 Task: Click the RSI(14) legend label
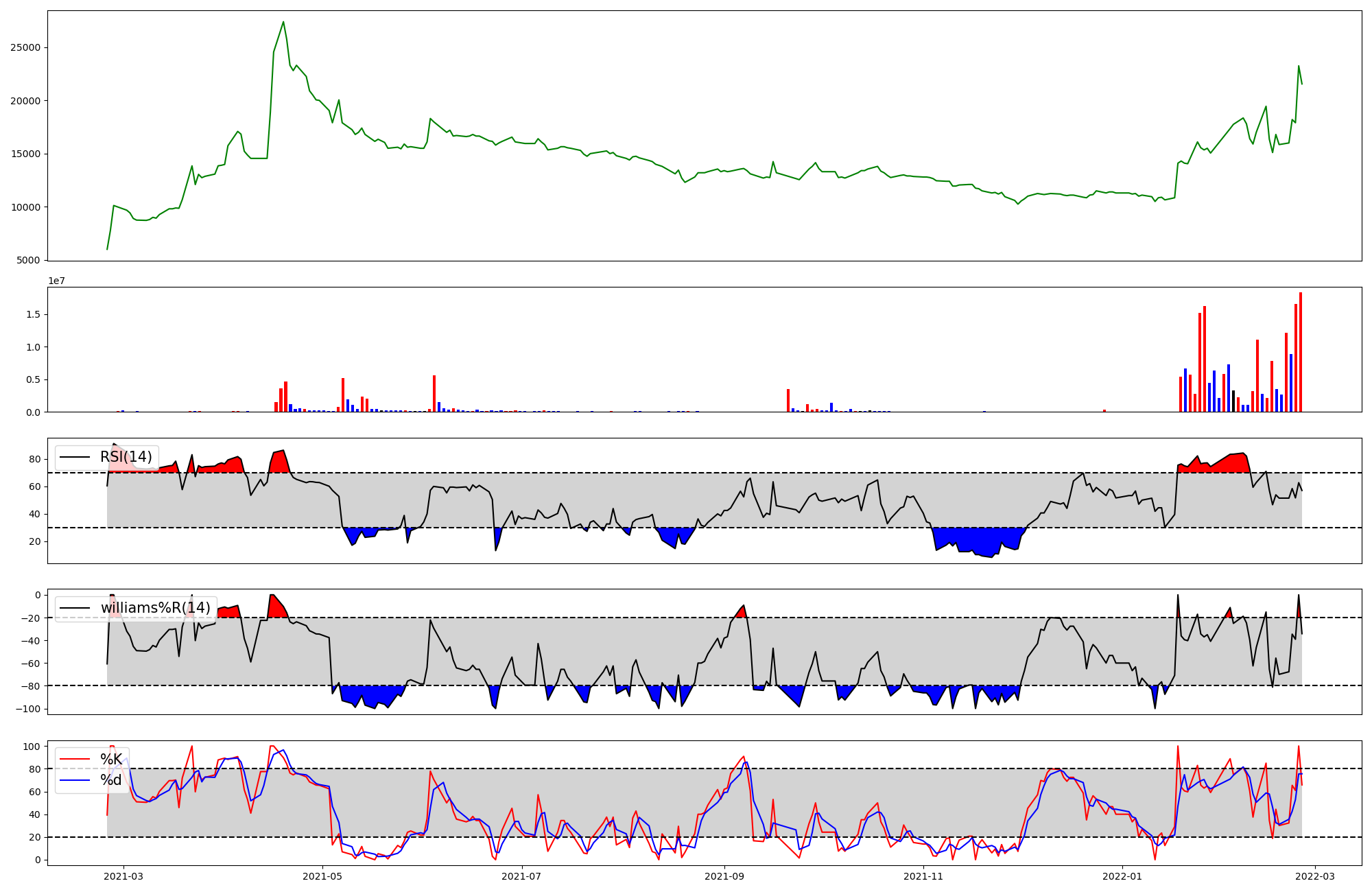pos(126,457)
